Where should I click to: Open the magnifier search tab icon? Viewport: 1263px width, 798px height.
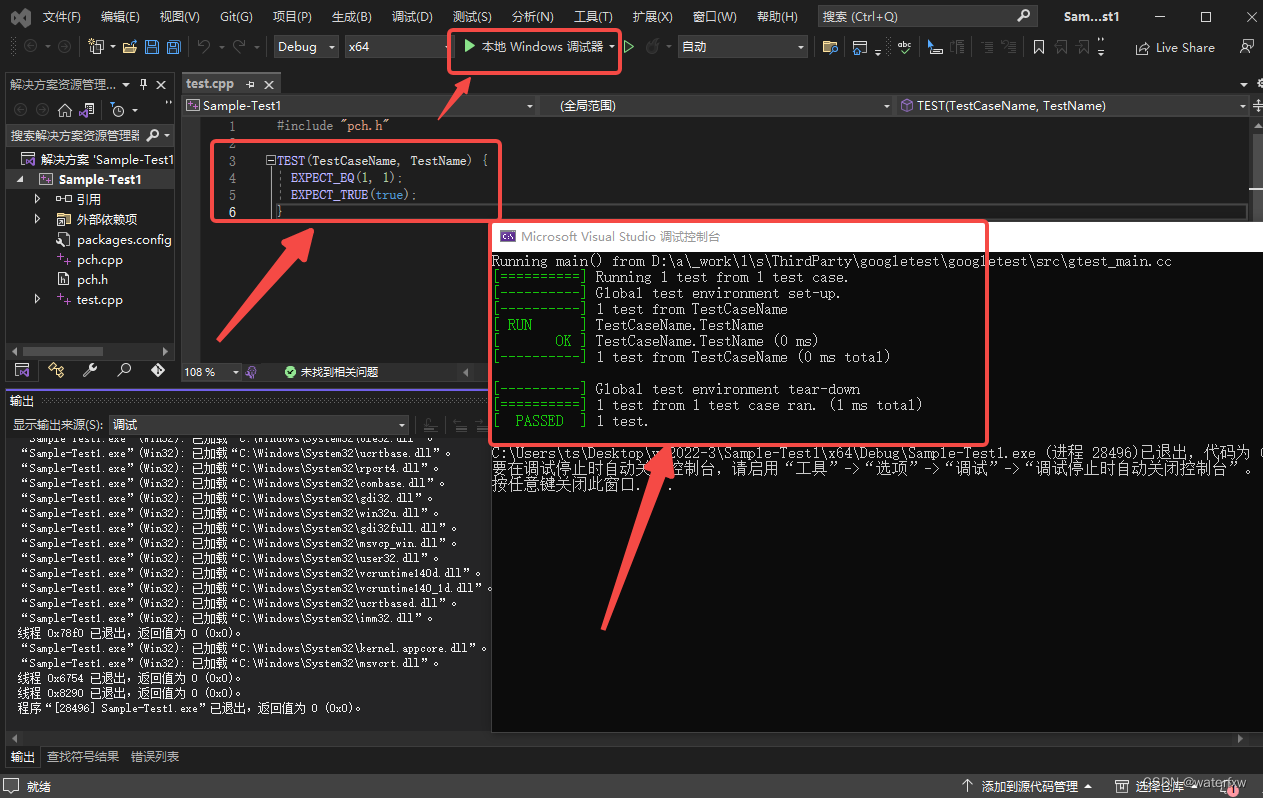pos(124,371)
